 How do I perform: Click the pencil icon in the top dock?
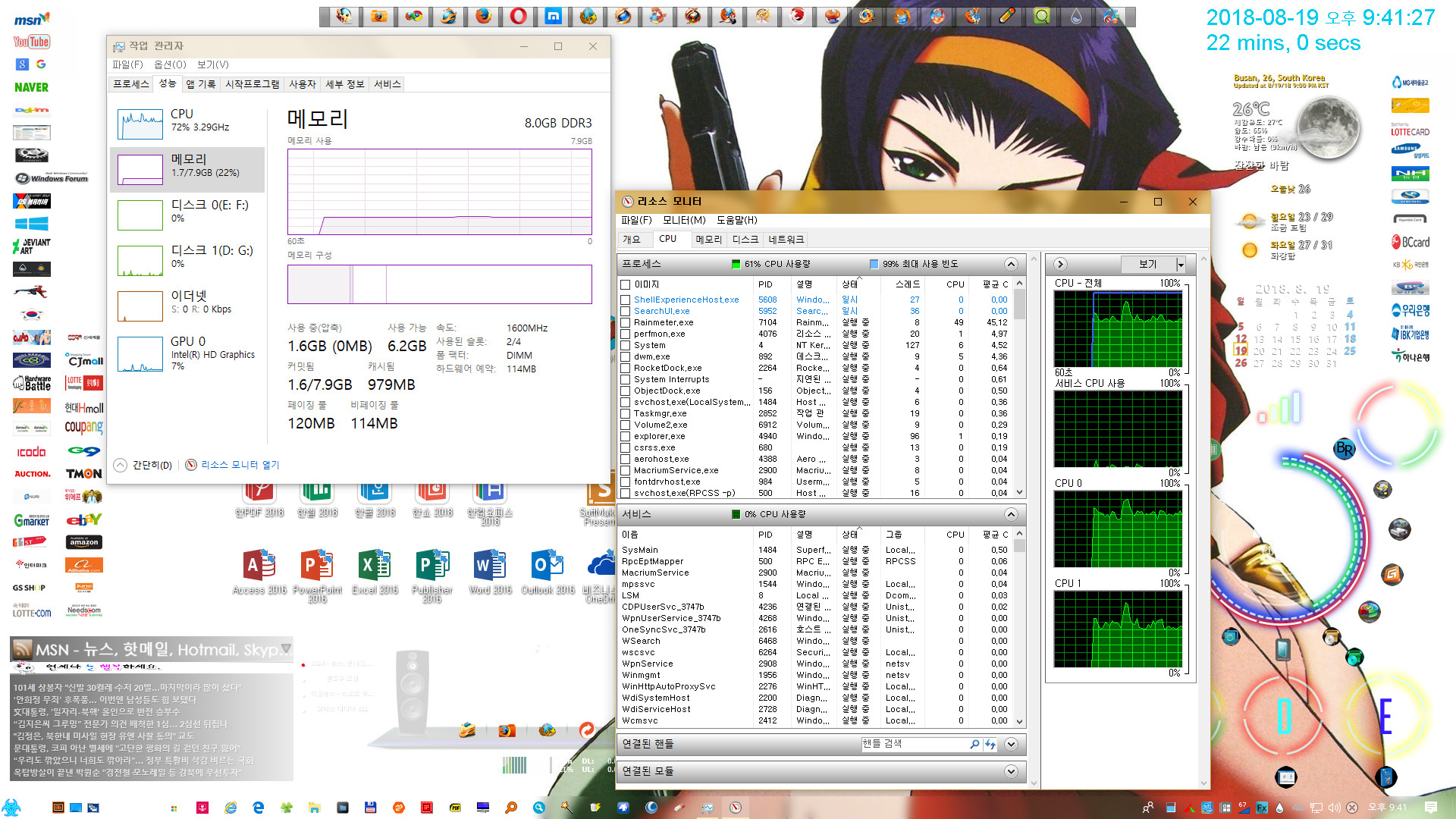pos(1007,16)
